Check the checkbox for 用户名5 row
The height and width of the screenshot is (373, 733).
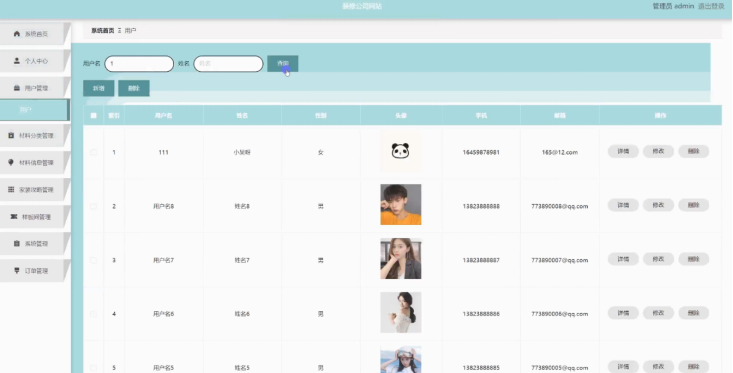[93, 367]
